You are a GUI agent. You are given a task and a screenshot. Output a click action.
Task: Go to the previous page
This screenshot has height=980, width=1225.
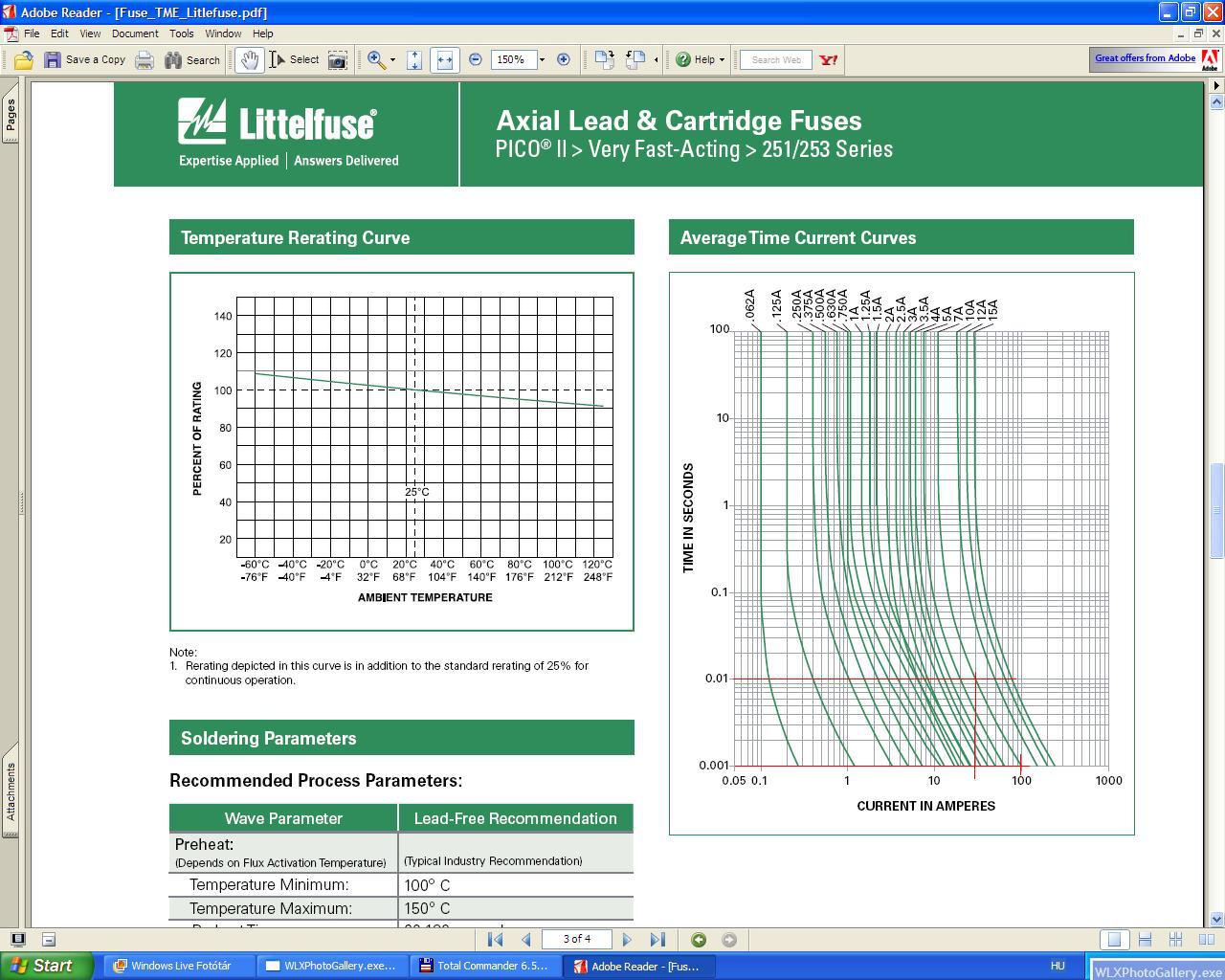click(x=525, y=940)
